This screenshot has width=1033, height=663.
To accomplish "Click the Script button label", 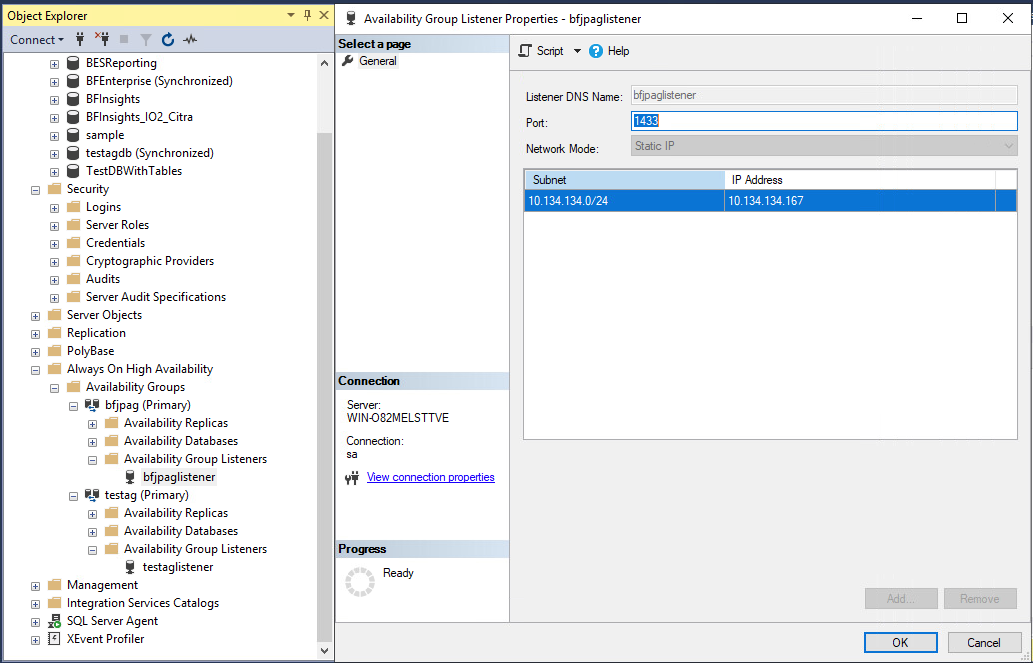I will [550, 51].
